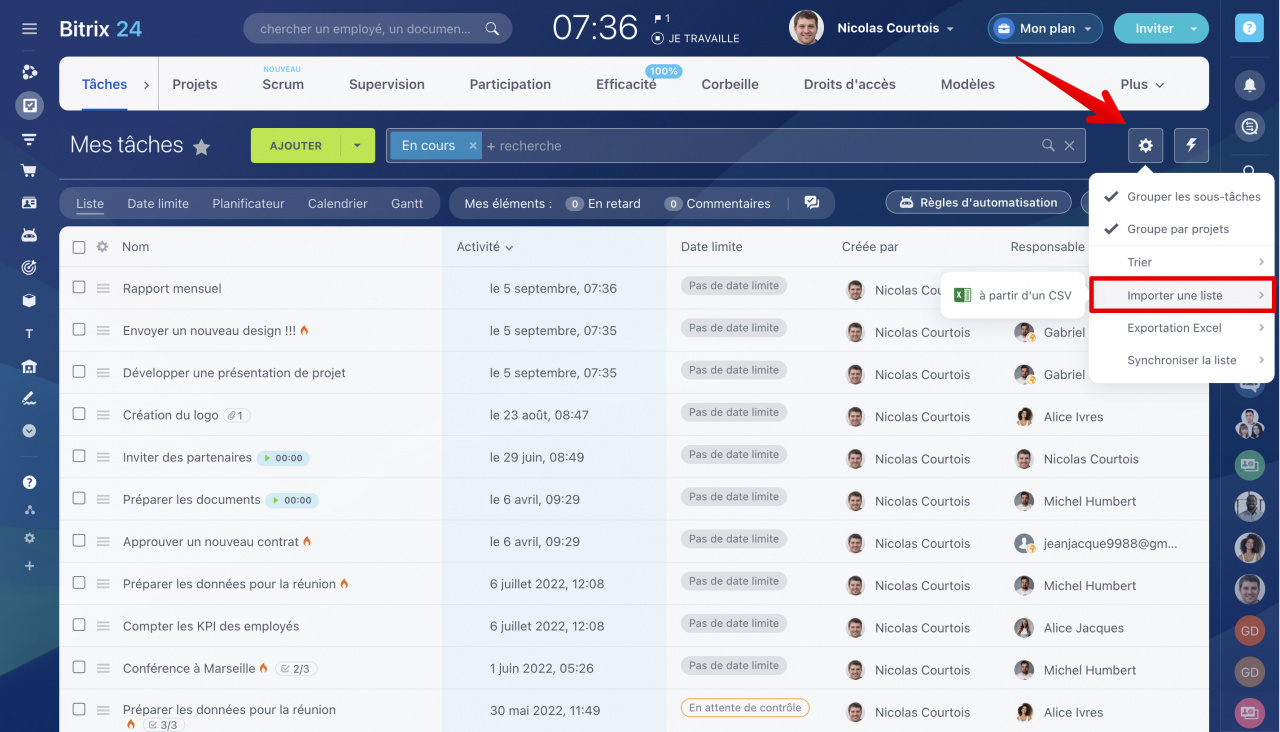Open task list settings gear
1280x732 pixels.
pos(1146,146)
